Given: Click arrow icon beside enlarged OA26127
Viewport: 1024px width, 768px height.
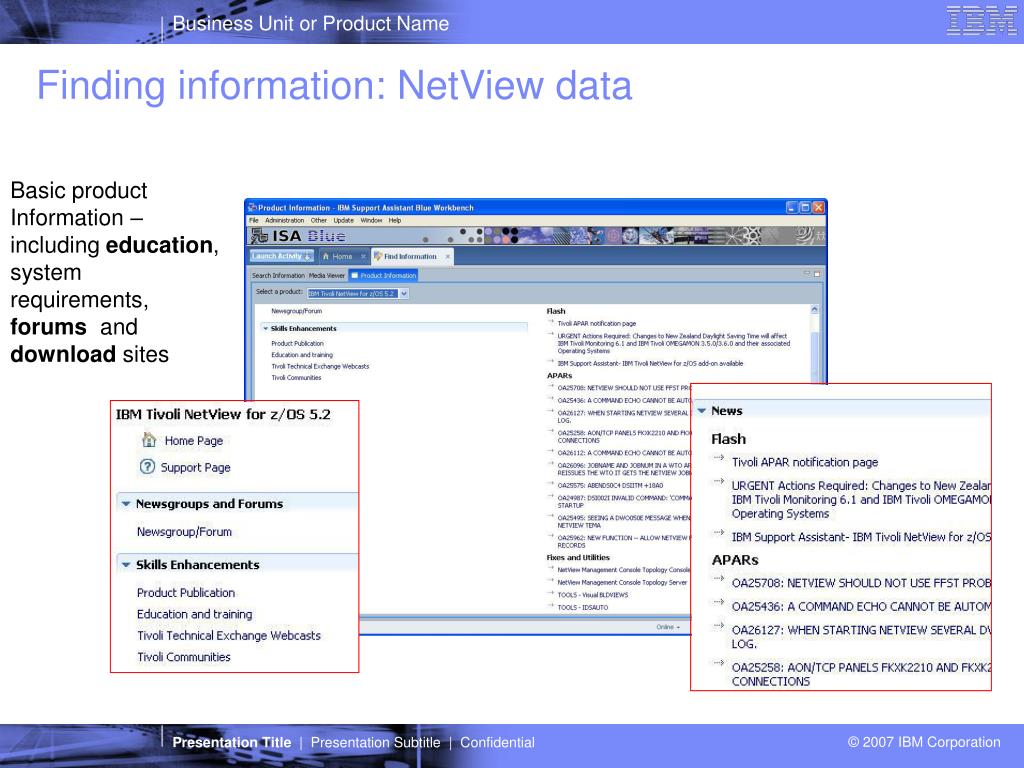Looking at the screenshot, I should tap(719, 626).
